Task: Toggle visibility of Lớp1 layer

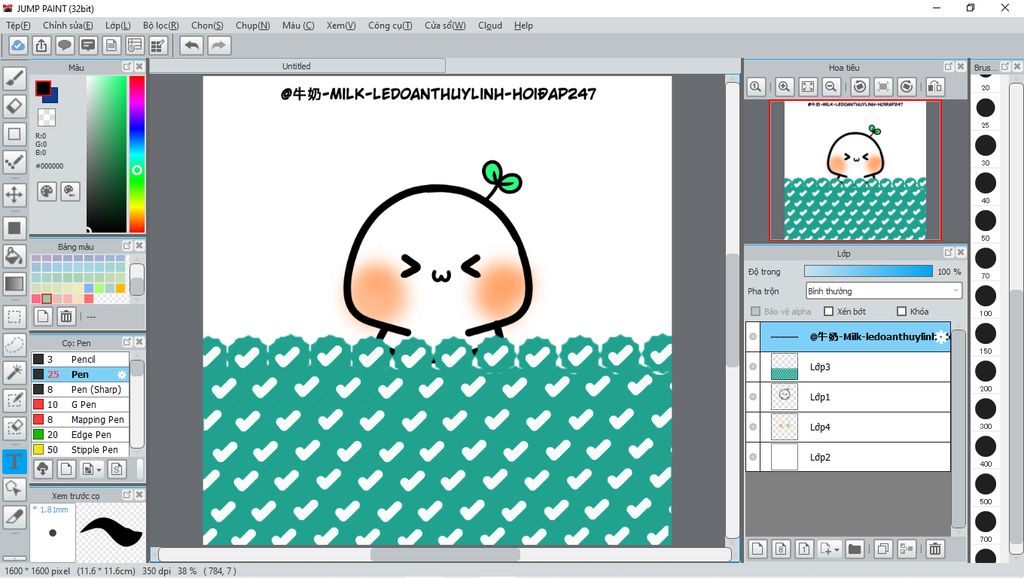Action: [753, 397]
